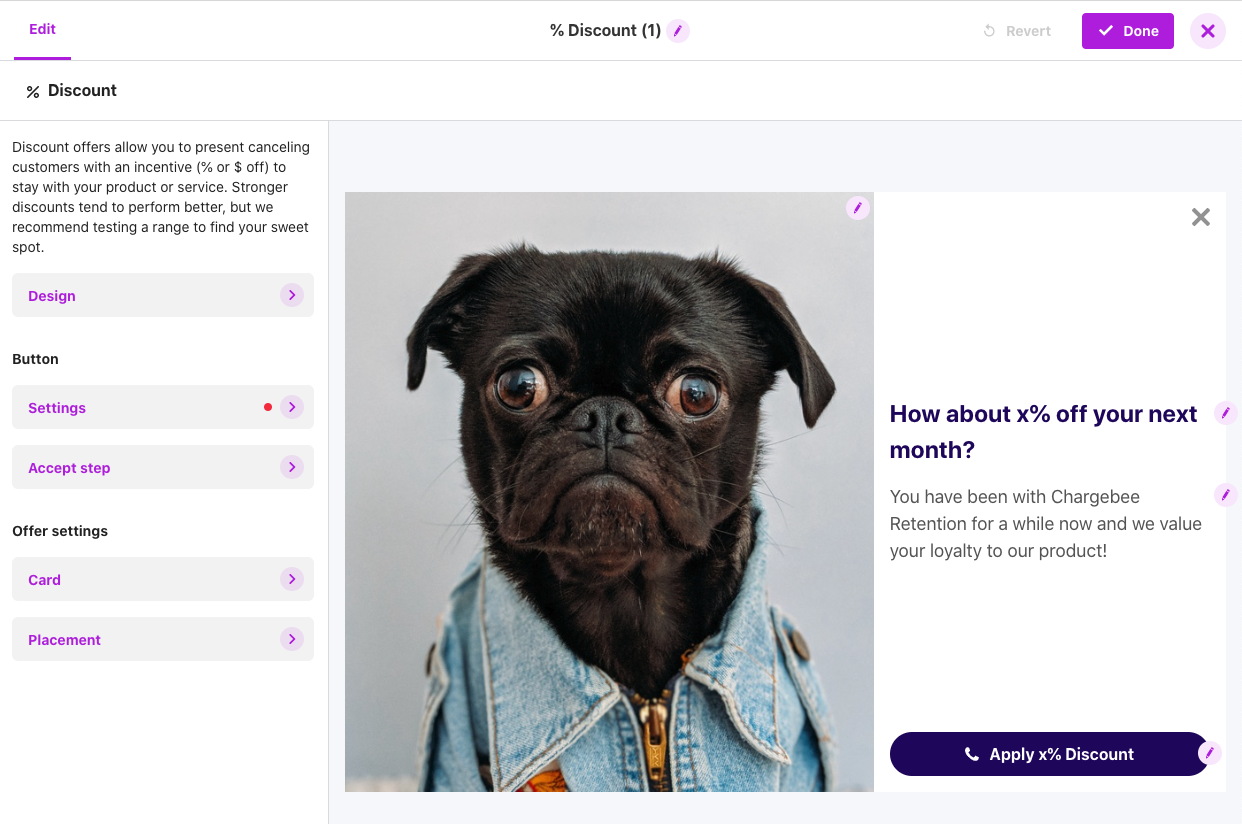Click the red alert dot on Settings
Image resolution: width=1242 pixels, height=824 pixels.
pos(268,407)
